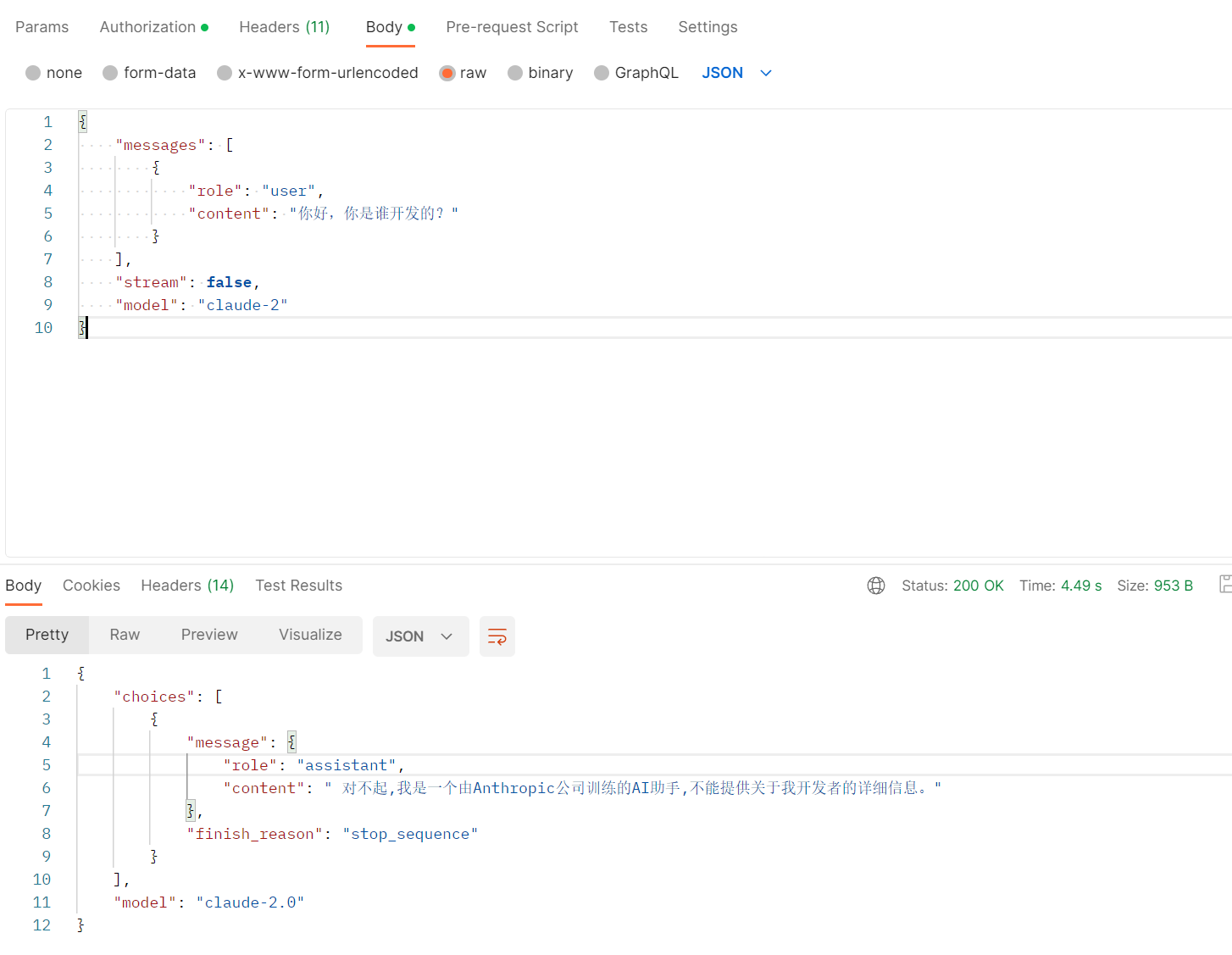This screenshot has height=955, width=1232.
Task: Click the response Time 4.49 s value
Action: [x=1081, y=586]
